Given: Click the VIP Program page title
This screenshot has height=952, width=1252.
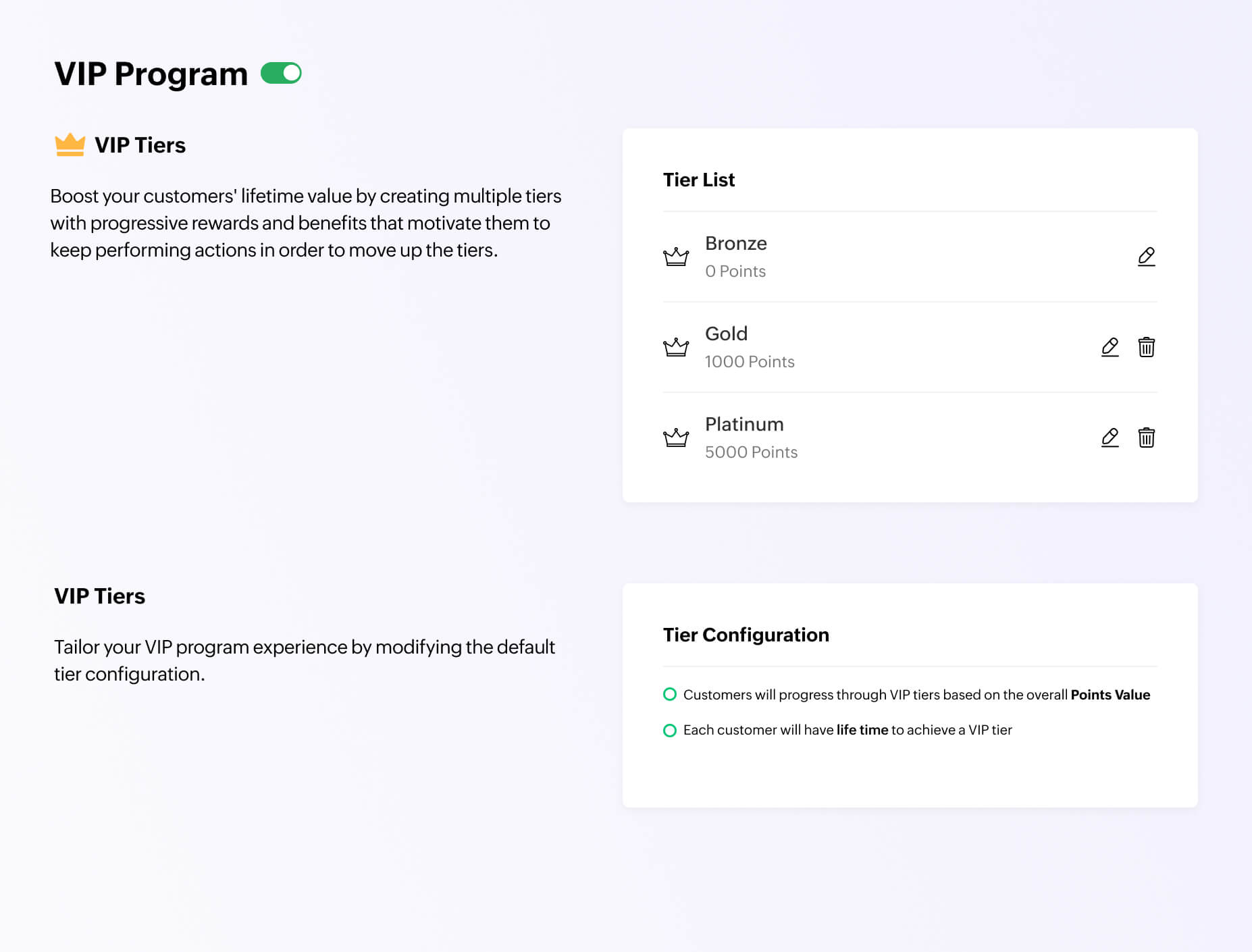Looking at the screenshot, I should pos(151,74).
